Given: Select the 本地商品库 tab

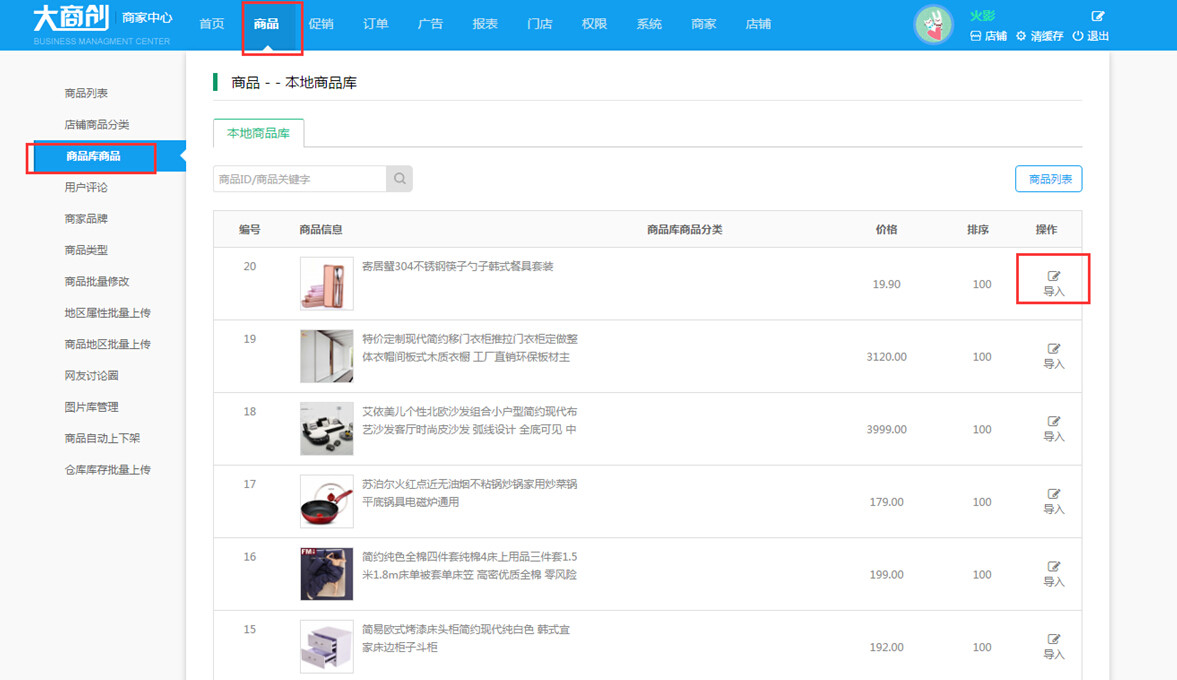Looking at the screenshot, I should coord(258,133).
